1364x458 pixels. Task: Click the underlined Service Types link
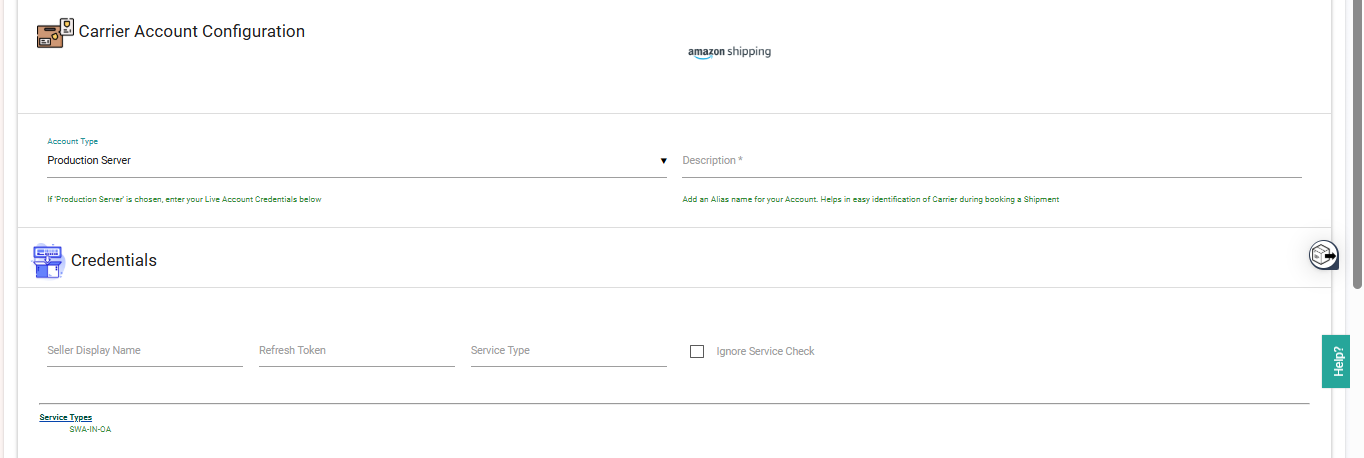[x=66, y=417]
